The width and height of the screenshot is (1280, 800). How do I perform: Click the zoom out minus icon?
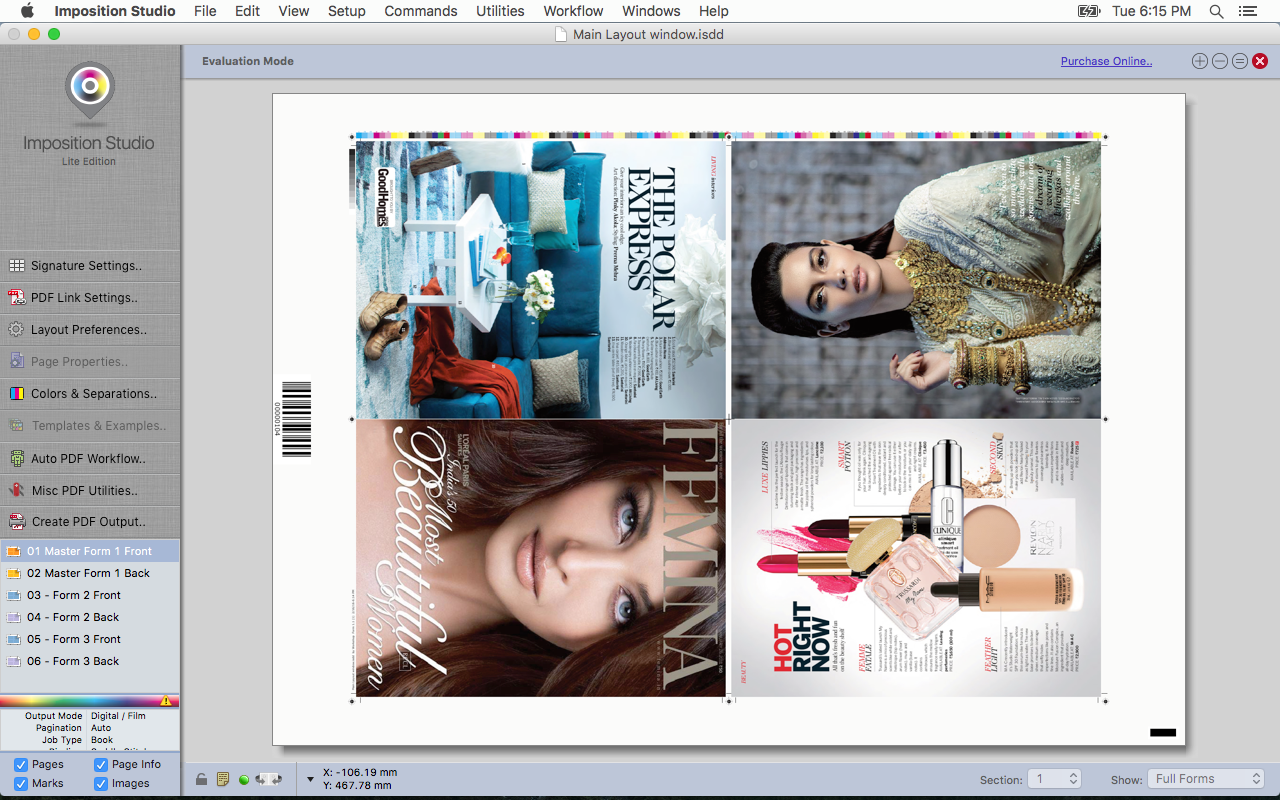point(1220,61)
